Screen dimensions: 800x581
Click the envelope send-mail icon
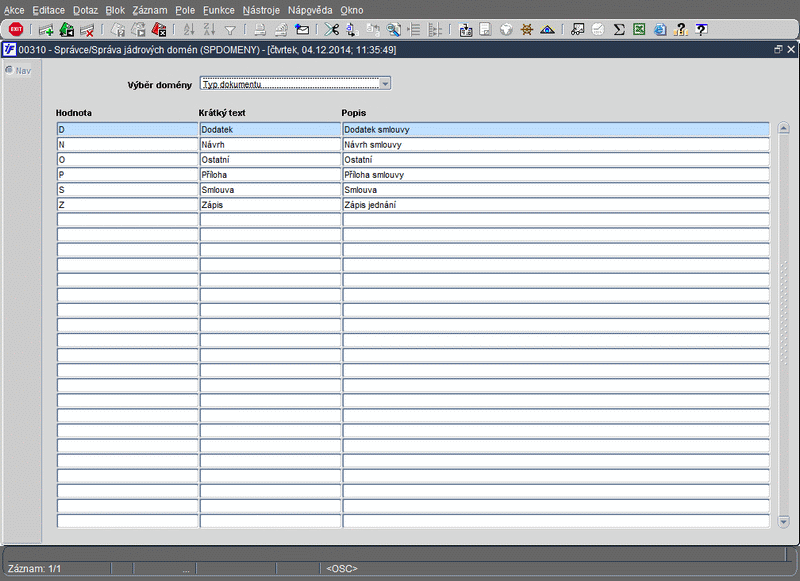point(302,30)
